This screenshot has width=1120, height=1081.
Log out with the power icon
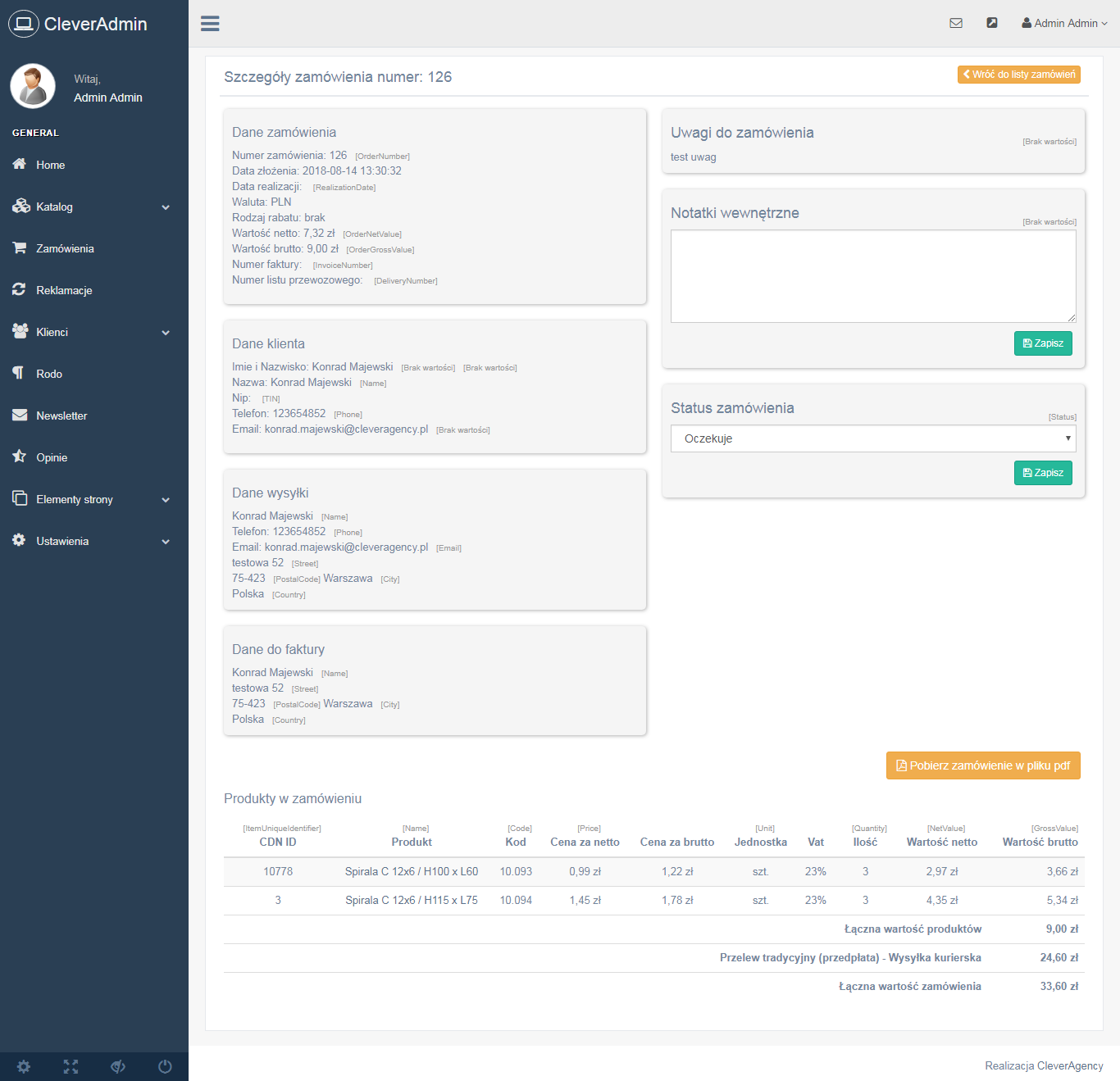coord(165,1066)
